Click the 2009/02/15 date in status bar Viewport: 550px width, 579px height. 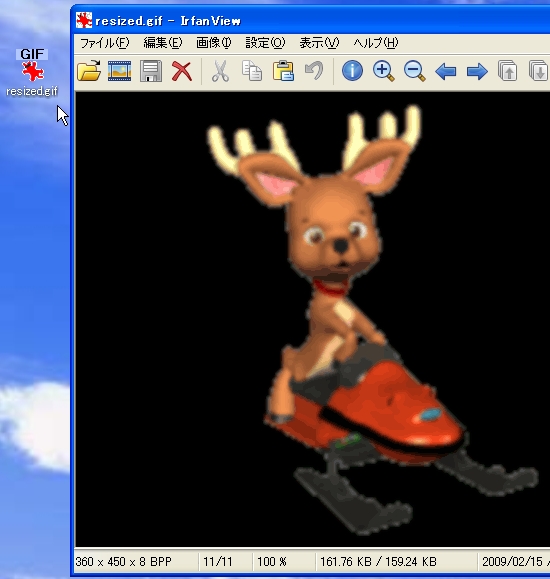pyautogui.click(x=512, y=562)
